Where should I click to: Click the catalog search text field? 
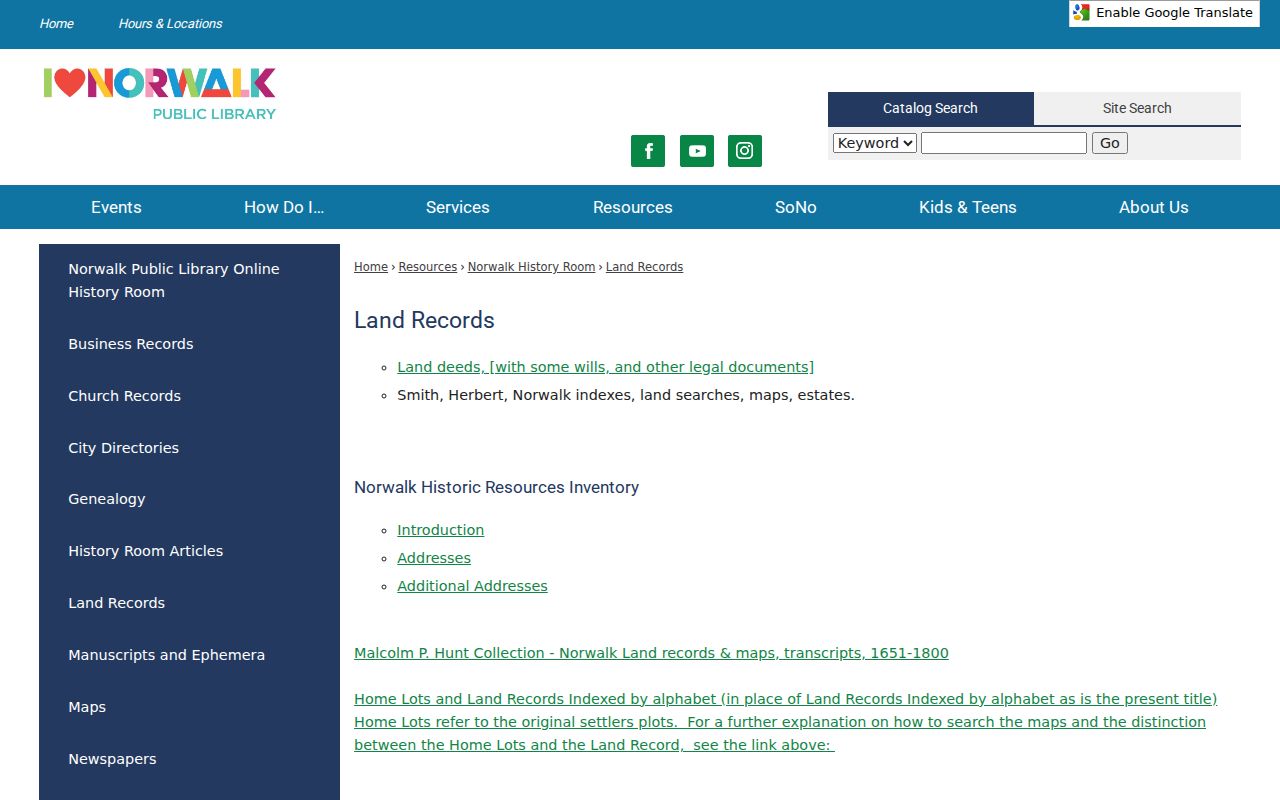click(1004, 143)
